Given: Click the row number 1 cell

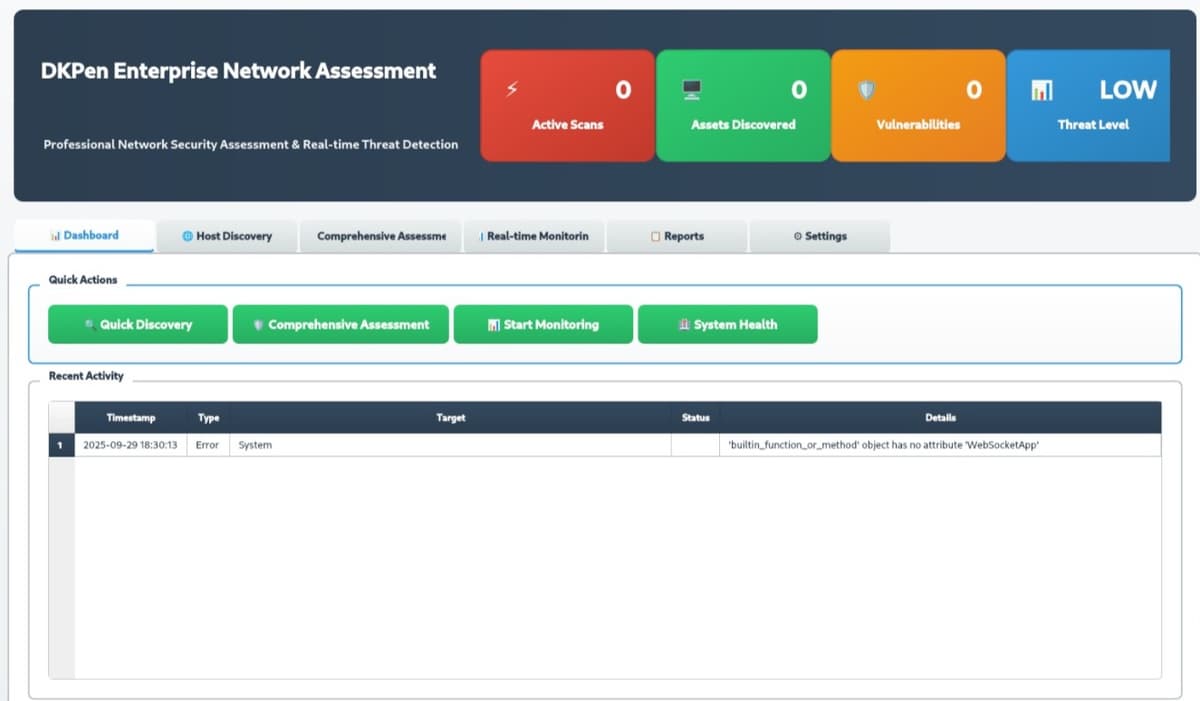Looking at the screenshot, I should coord(60,444).
